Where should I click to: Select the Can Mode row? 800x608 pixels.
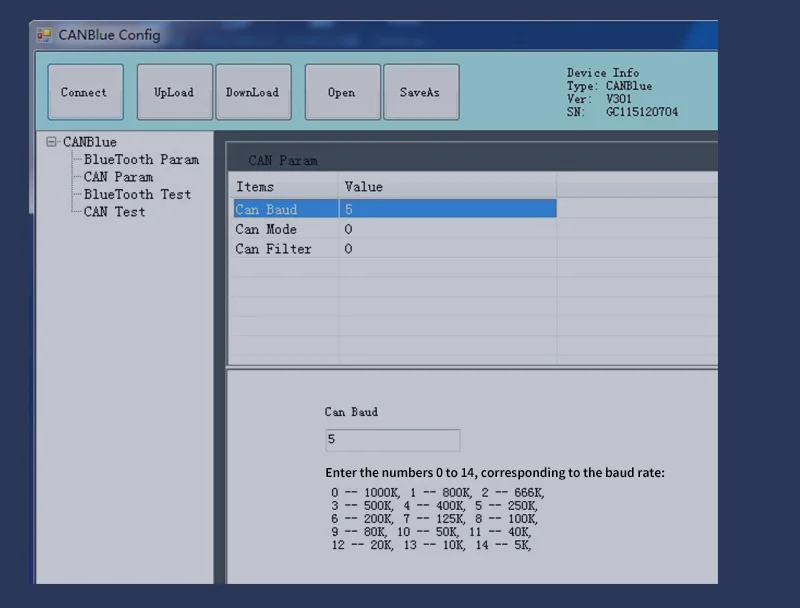tap(395, 229)
